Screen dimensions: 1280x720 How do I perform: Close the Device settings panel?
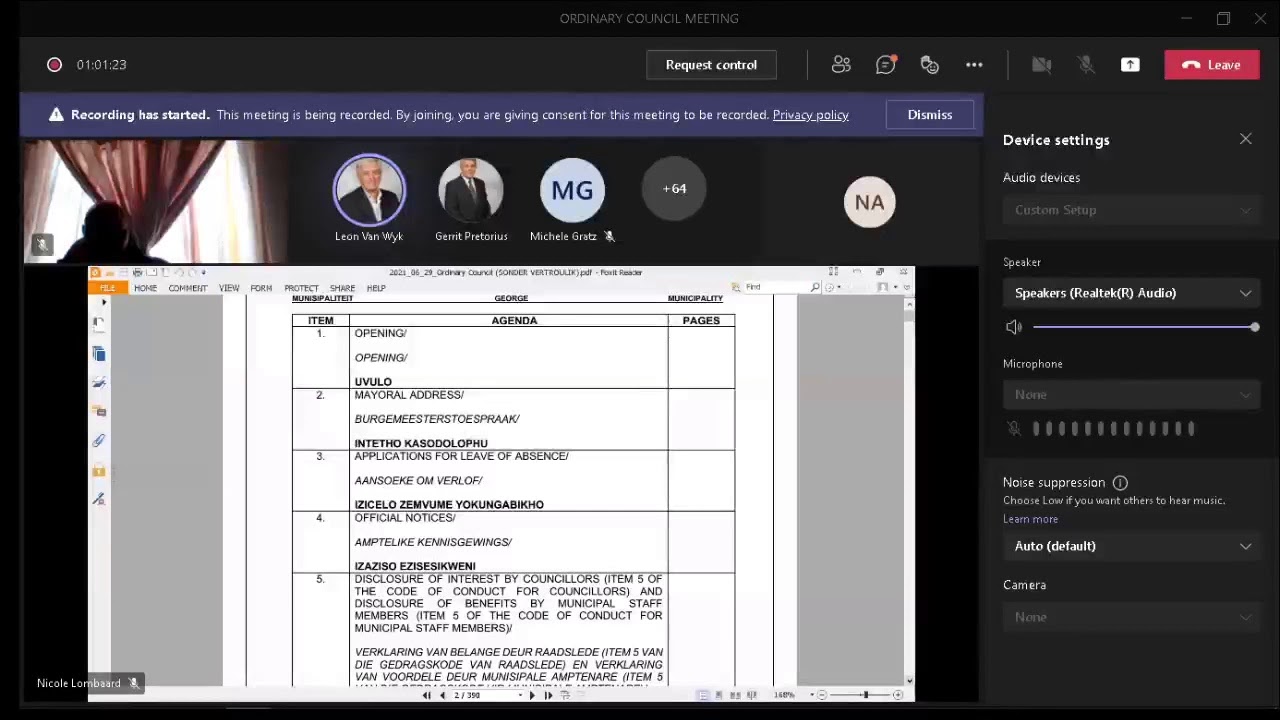(x=1246, y=139)
